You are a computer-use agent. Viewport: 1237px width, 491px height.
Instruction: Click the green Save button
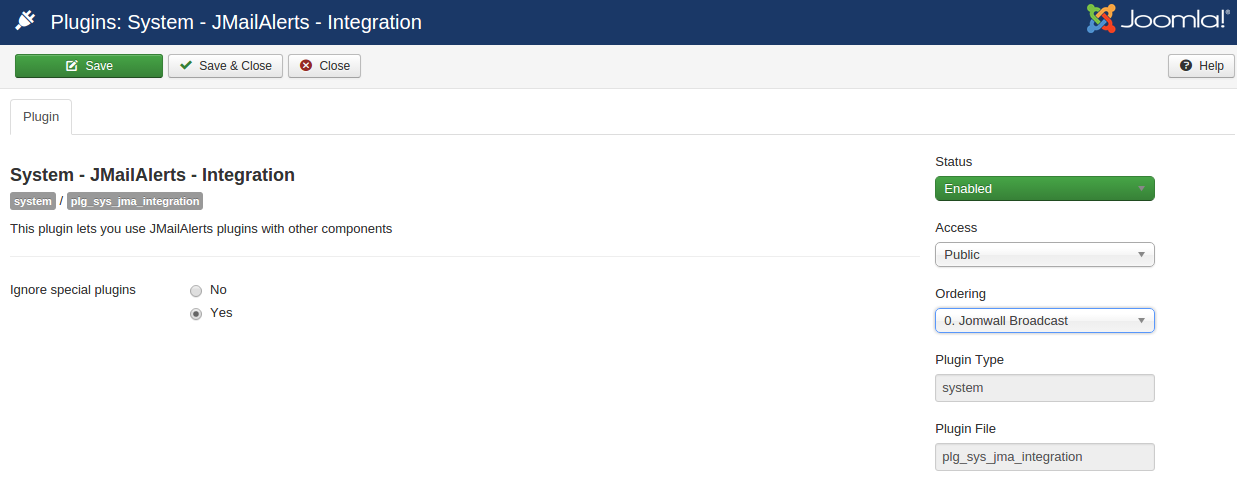point(89,66)
